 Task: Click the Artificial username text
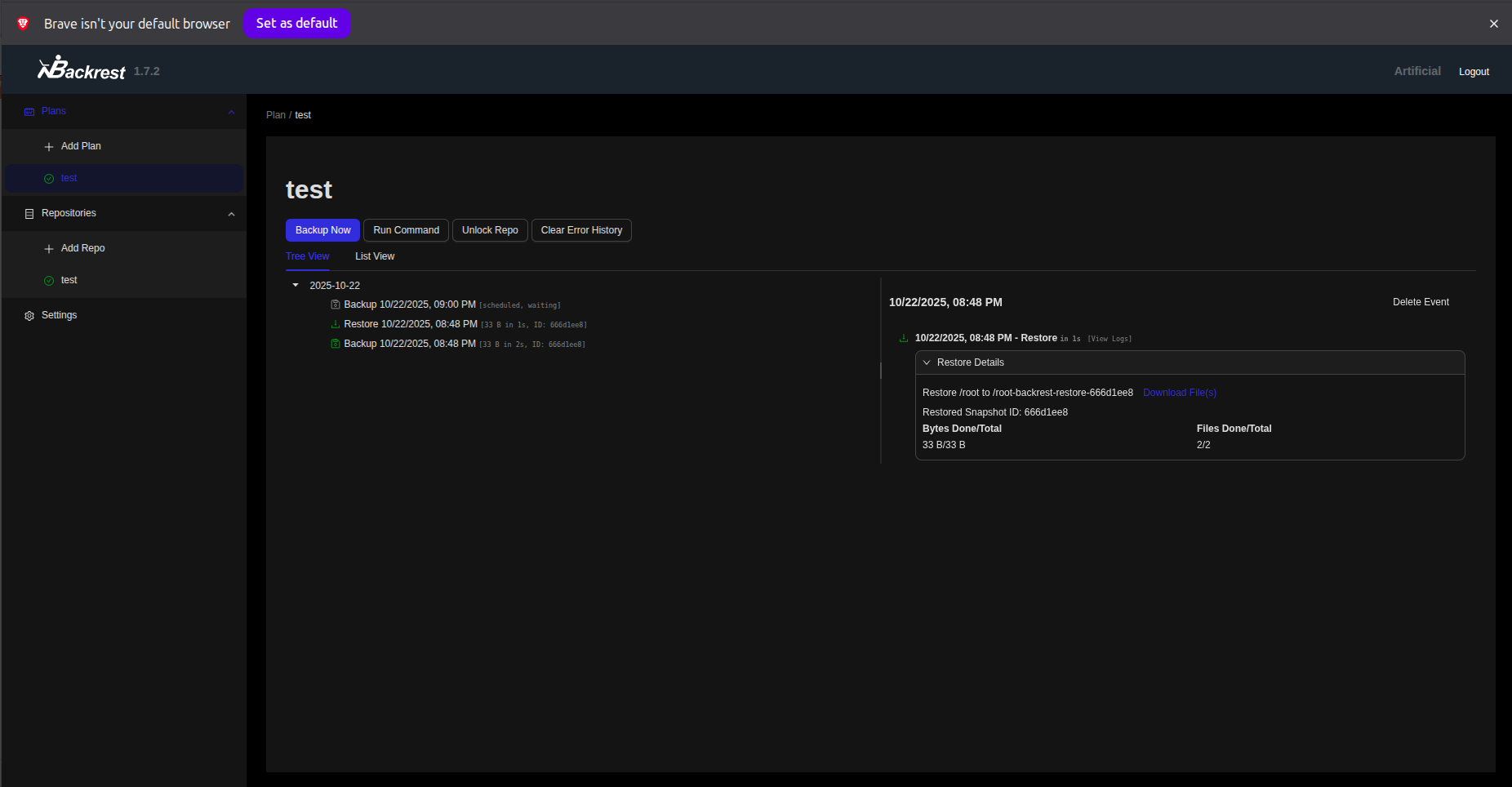pos(1417,71)
